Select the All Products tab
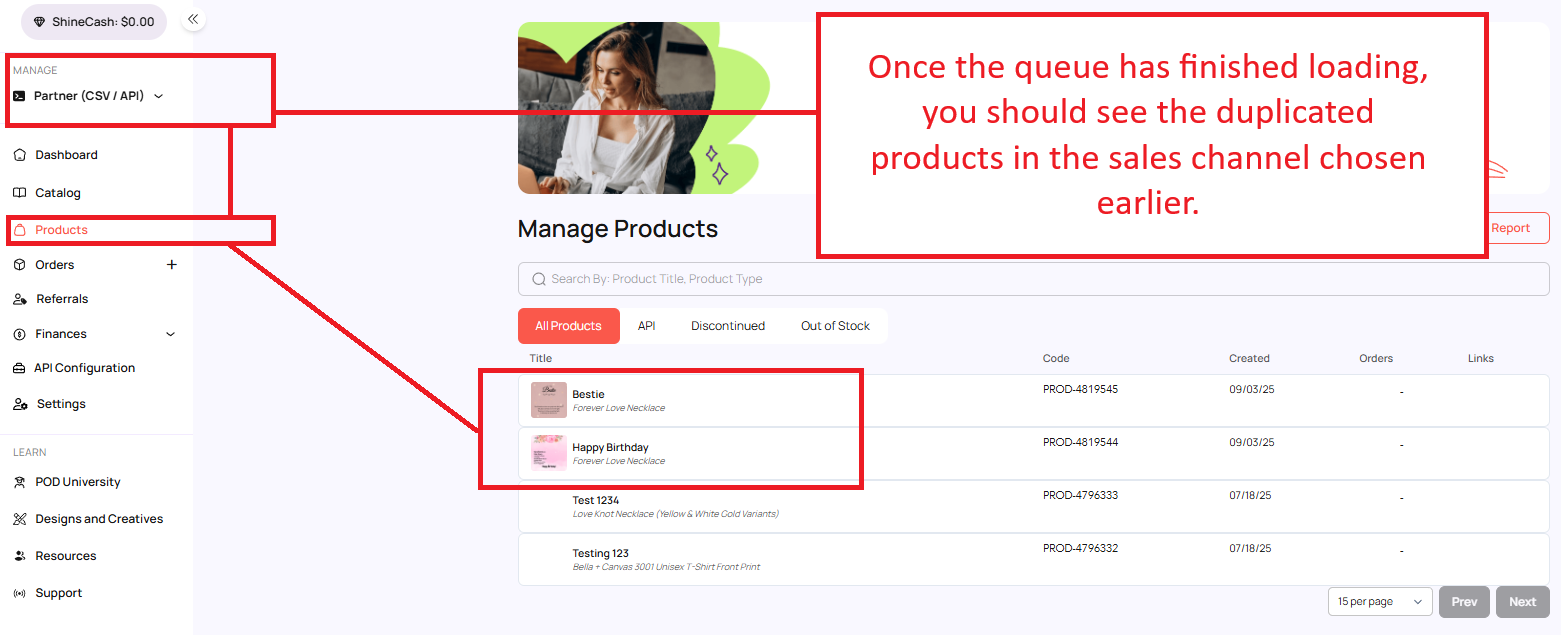 [568, 326]
